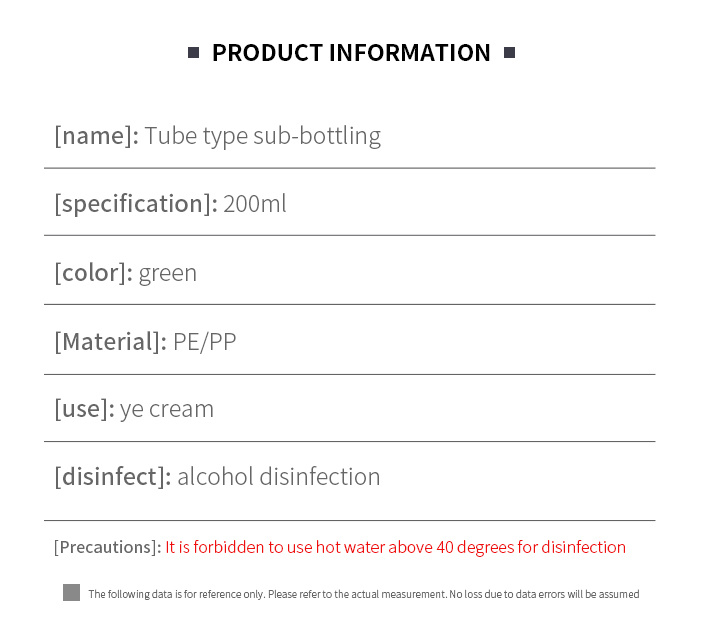This screenshot has width=703, height=638.
Task: Click the PE/PP material value
Action: pos(204,342)
